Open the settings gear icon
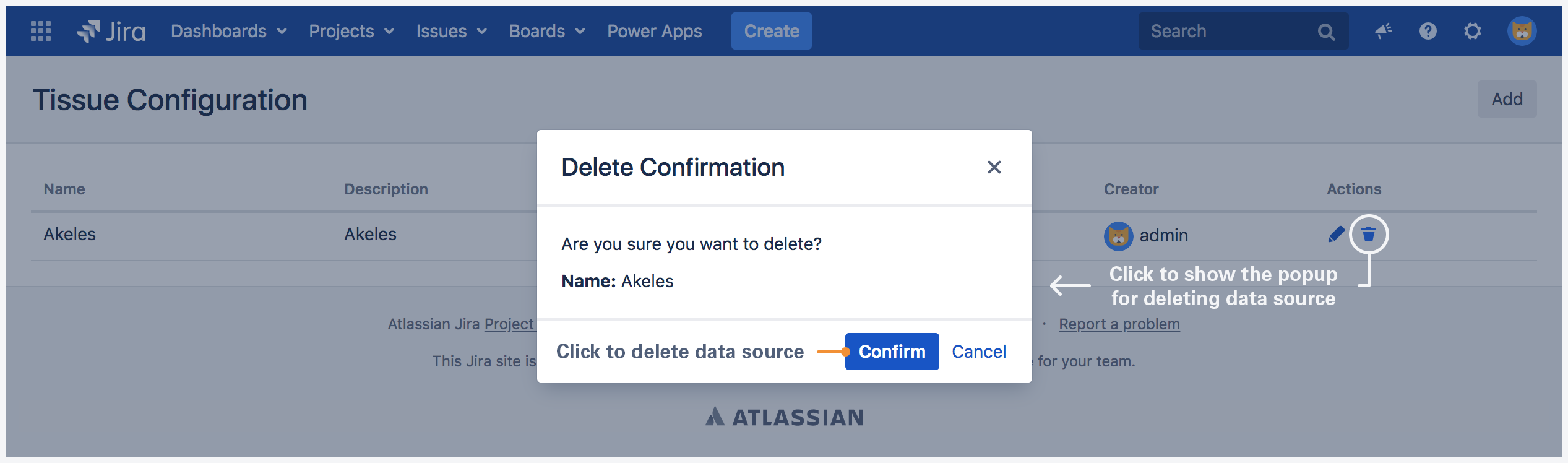1568x463 pixels. click(x=1473, y=31)
